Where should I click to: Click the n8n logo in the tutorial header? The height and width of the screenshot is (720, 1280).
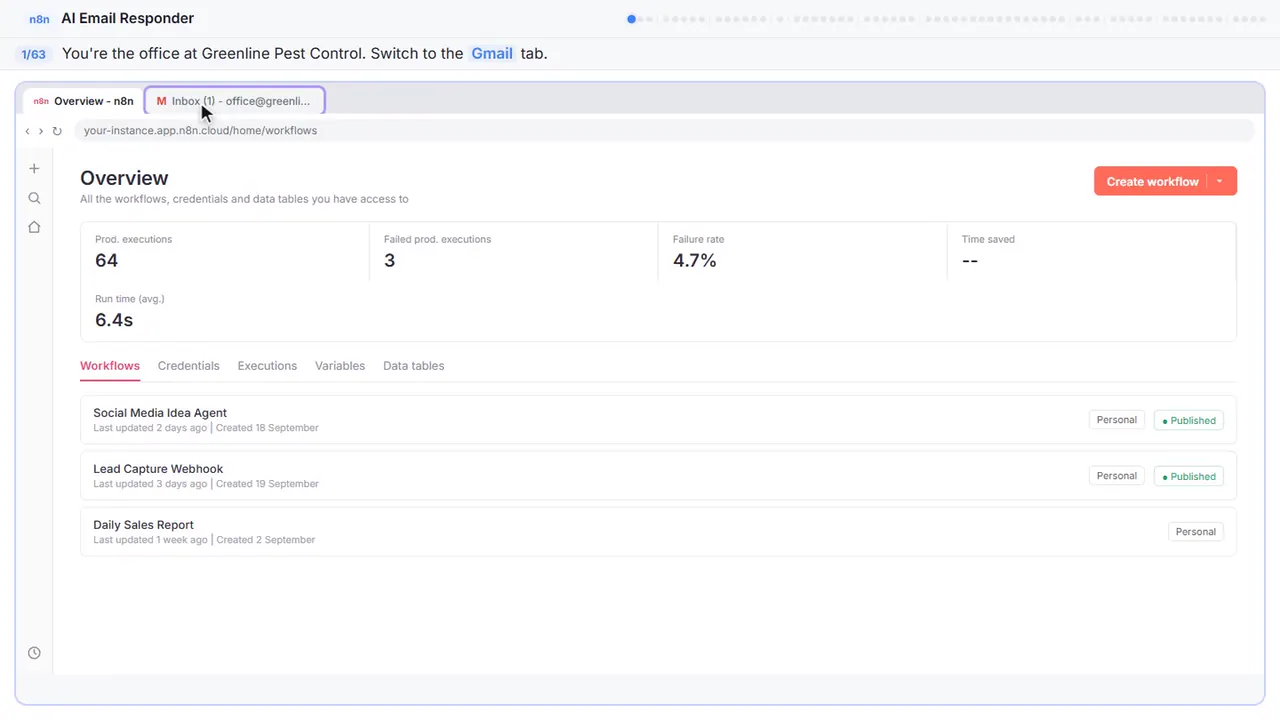[x=40, y=19]
